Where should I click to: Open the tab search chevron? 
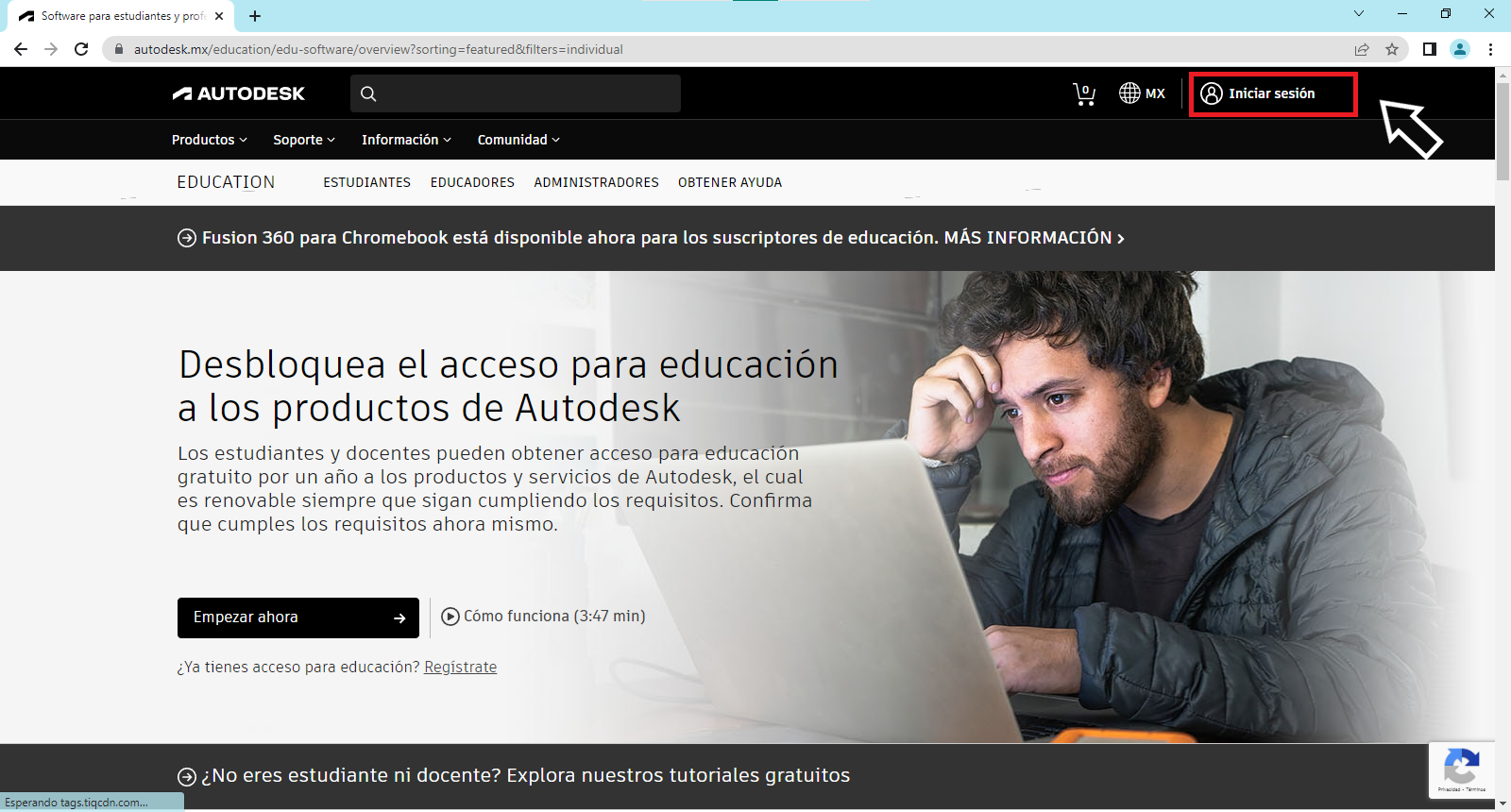(1359, 13)
